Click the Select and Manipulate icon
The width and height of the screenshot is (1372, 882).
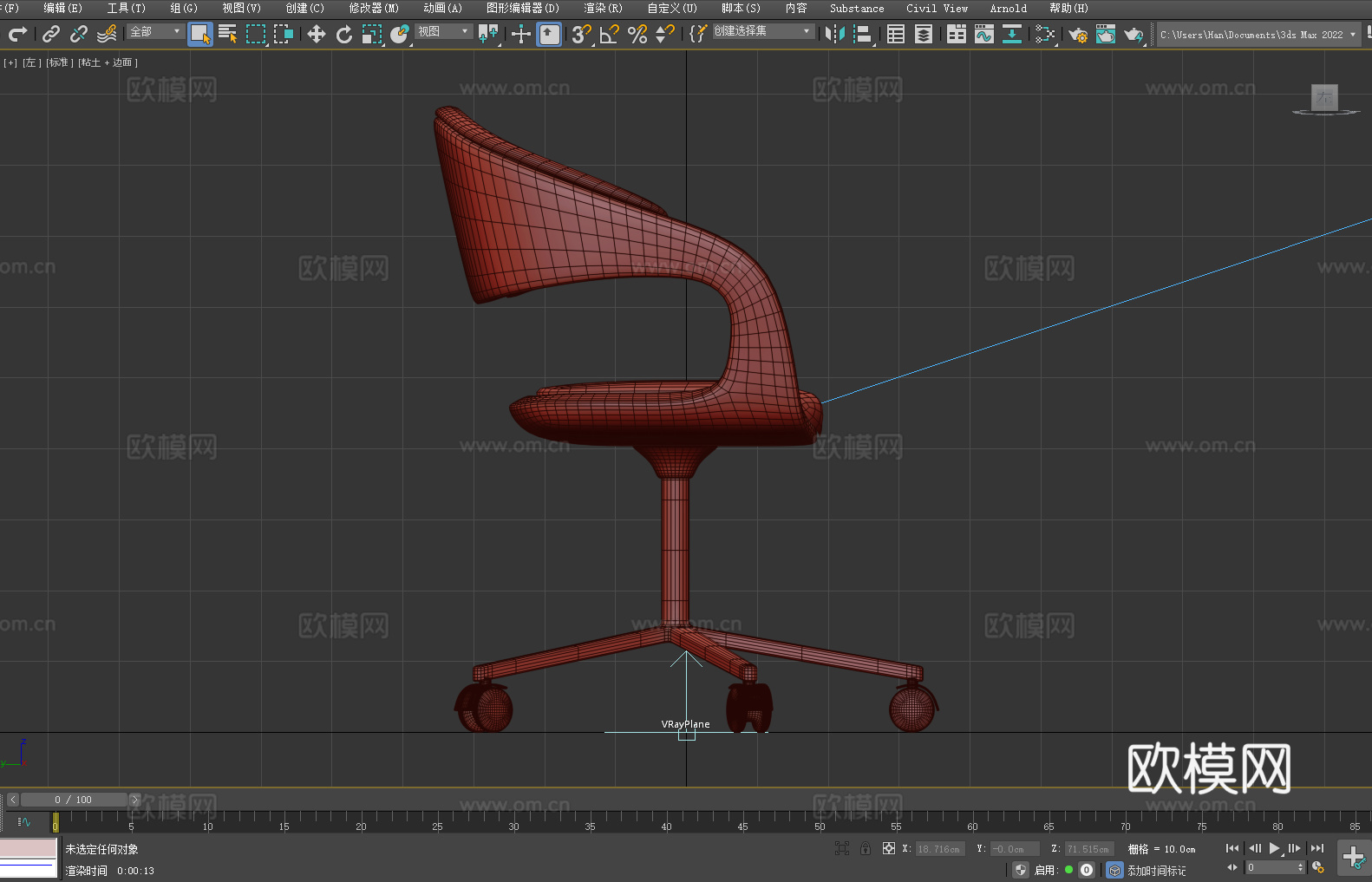point(520,34)
